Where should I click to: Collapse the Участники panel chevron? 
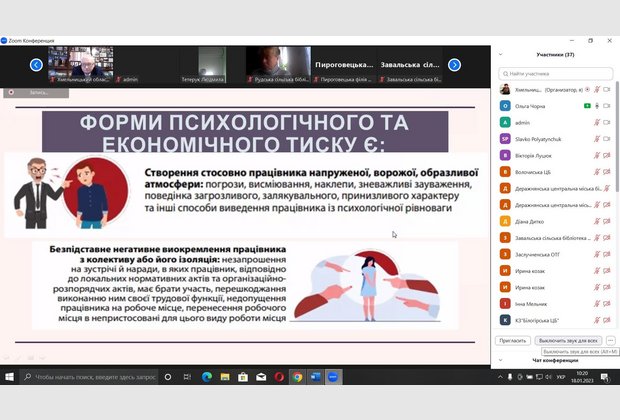tap(499, 55)
